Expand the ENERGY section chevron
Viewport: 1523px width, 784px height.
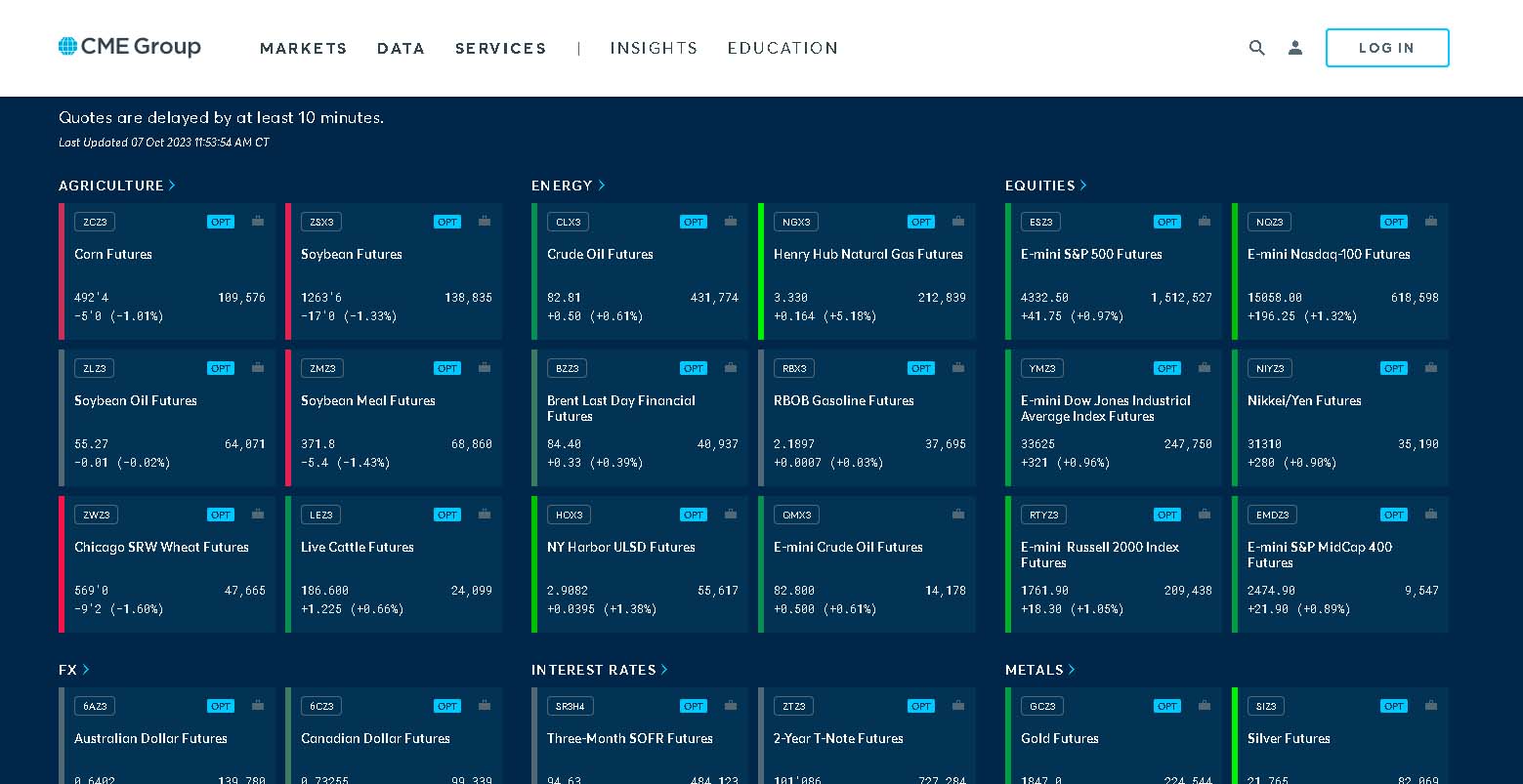click(x=602, y=186)
